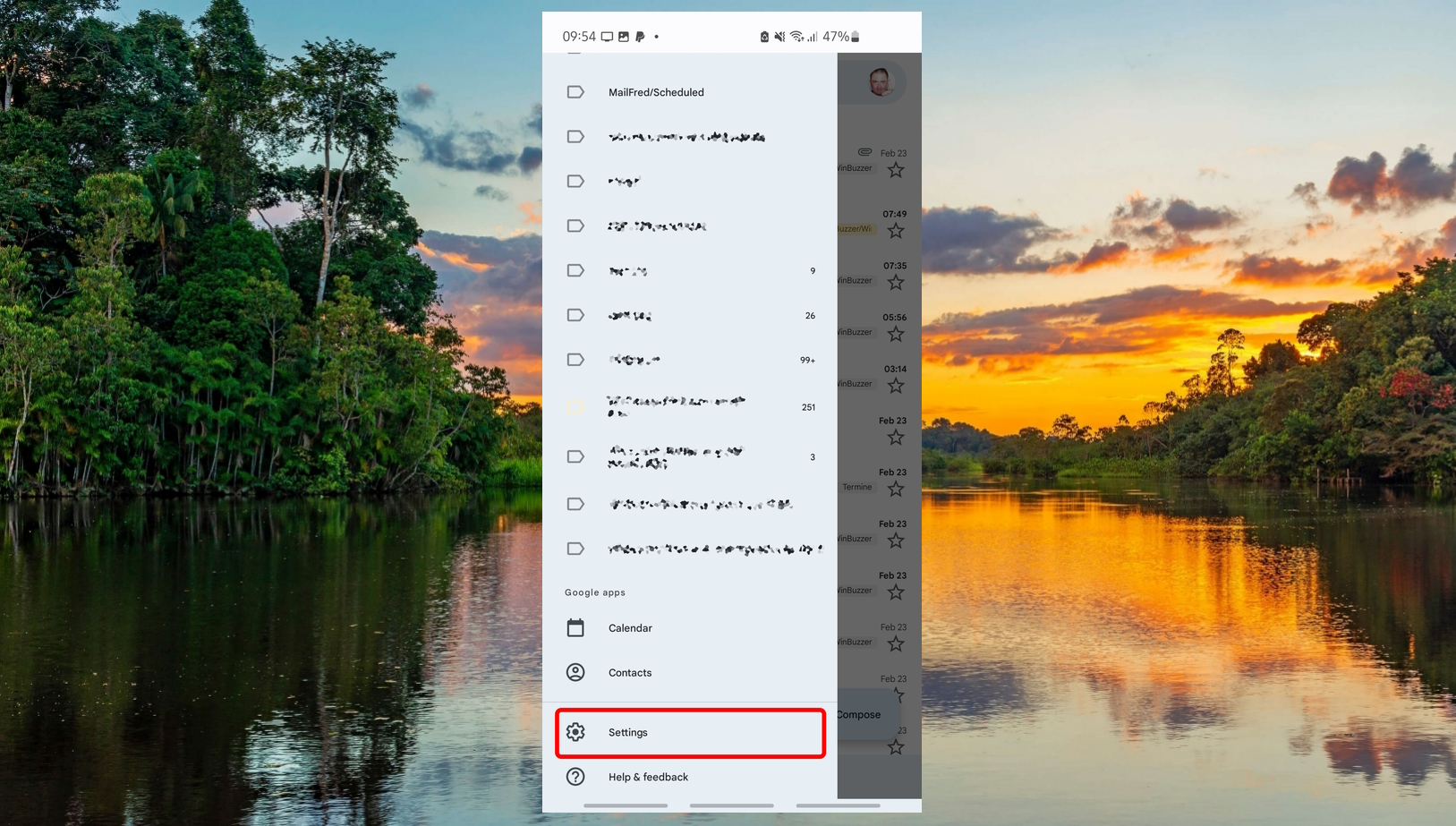Star the 05:56 email

896,335
